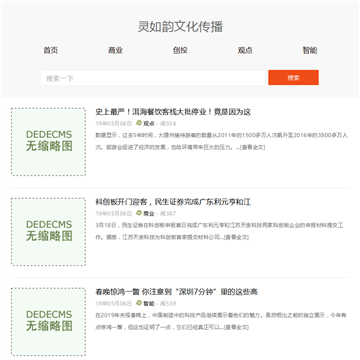Open the 创投 navigation item
Viewport: 360px width, 360px height.
[x=180, y=50]
